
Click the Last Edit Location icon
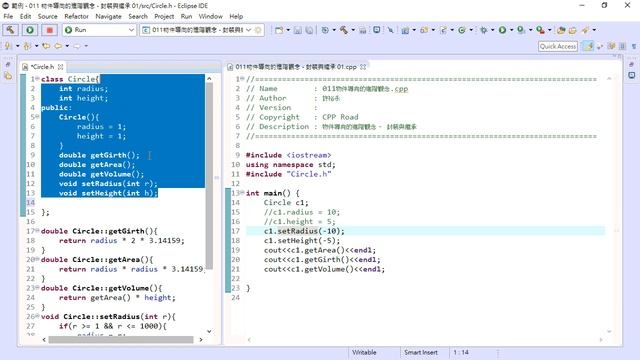coord(46,46)
